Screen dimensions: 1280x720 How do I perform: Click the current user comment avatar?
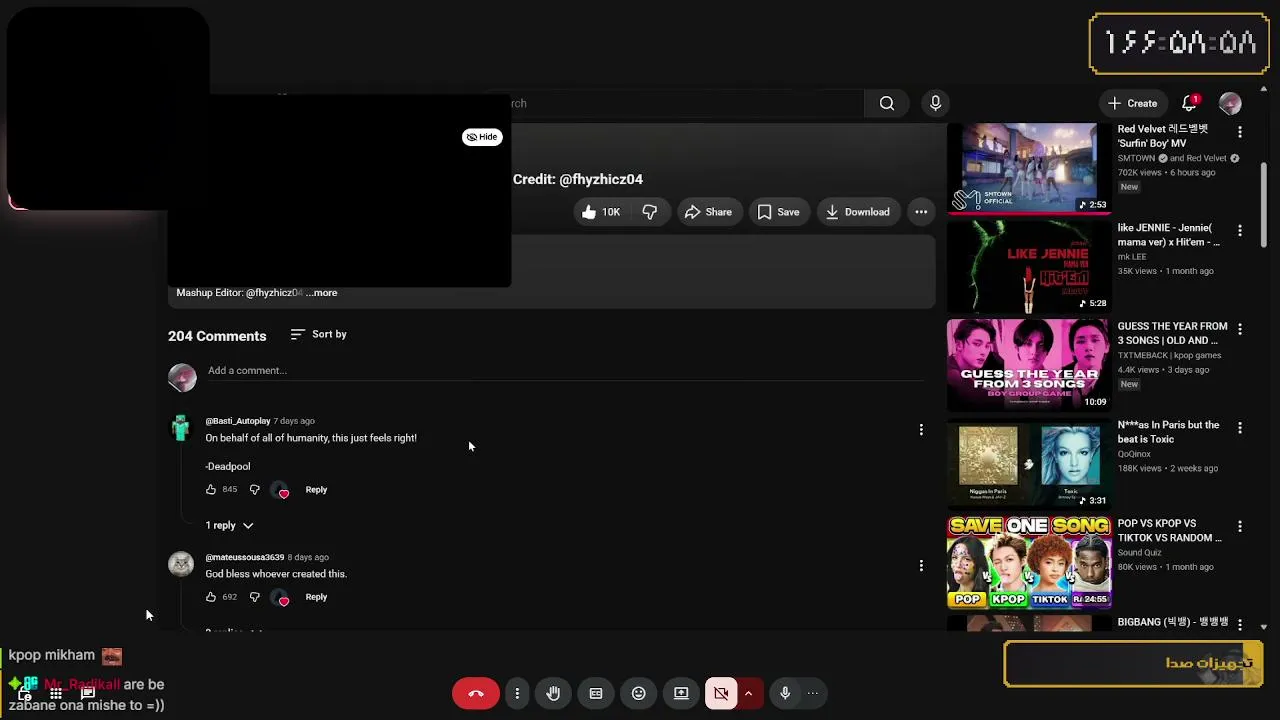(x=182, y=377)
